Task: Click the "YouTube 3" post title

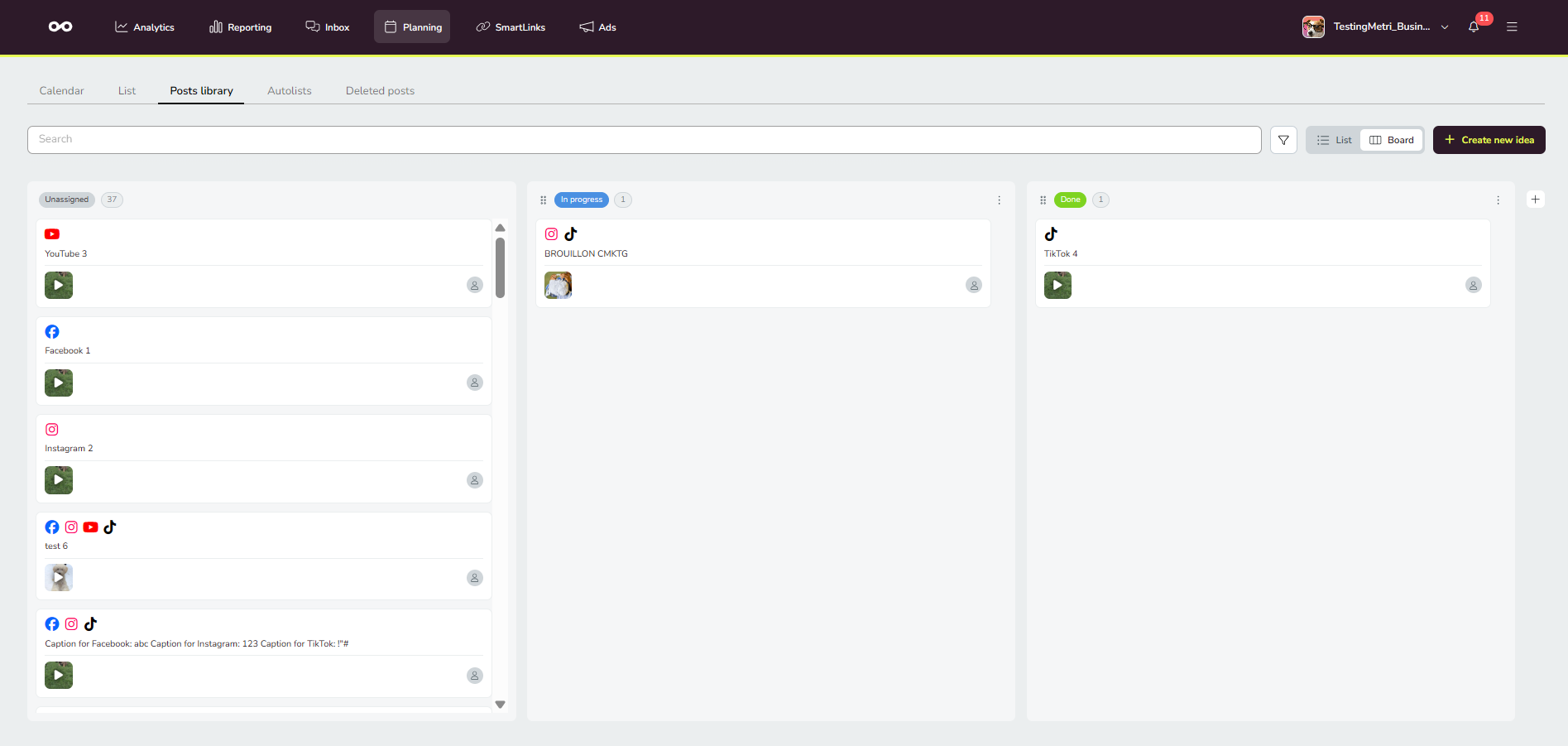Action: click(x=66, y=254)
